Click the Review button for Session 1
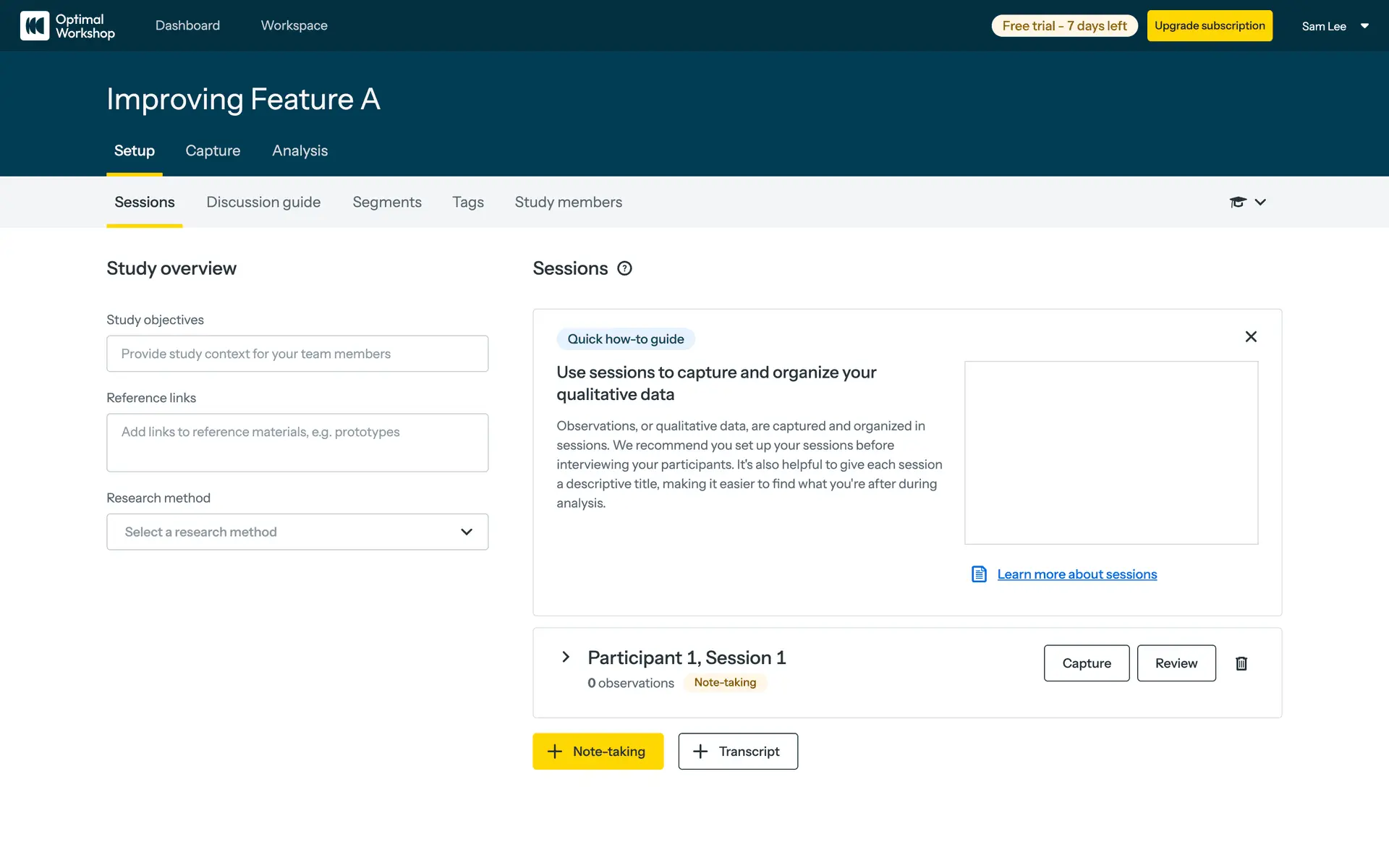1389x868 pixels. 1176,663
